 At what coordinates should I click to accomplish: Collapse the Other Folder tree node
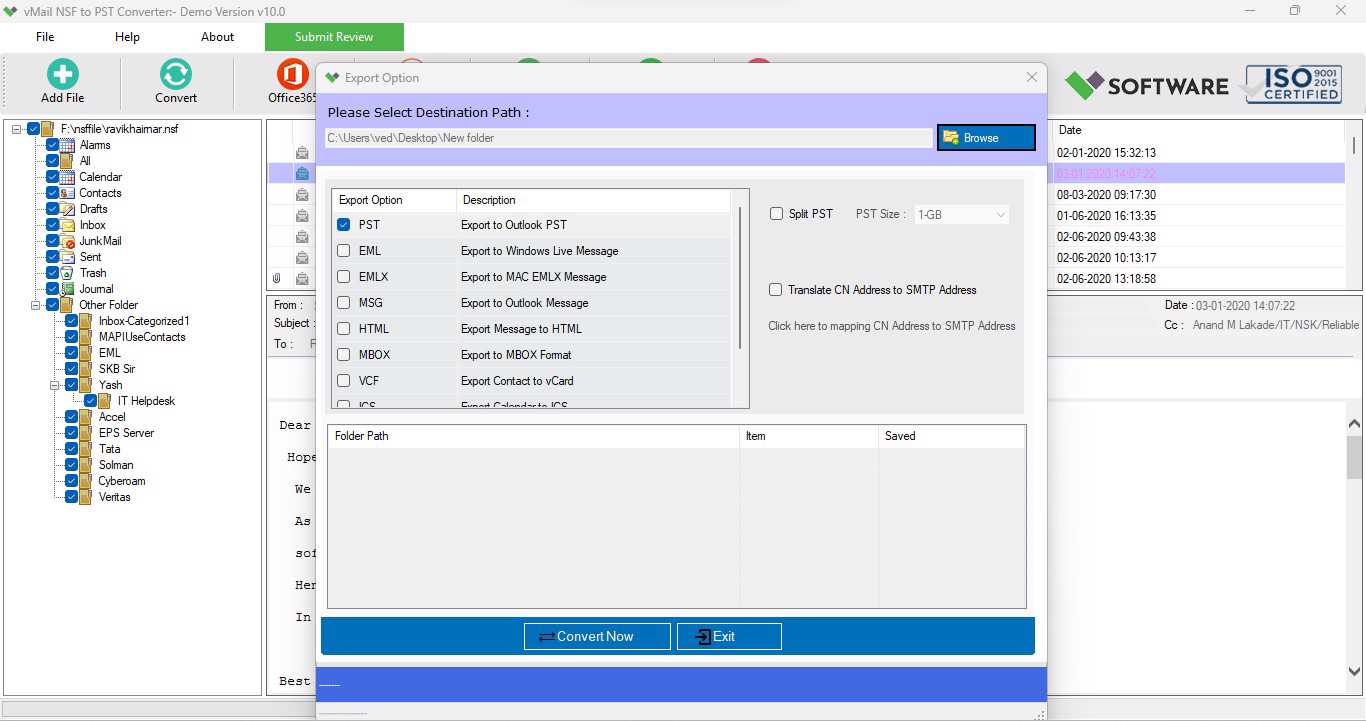tap(36, 305)
